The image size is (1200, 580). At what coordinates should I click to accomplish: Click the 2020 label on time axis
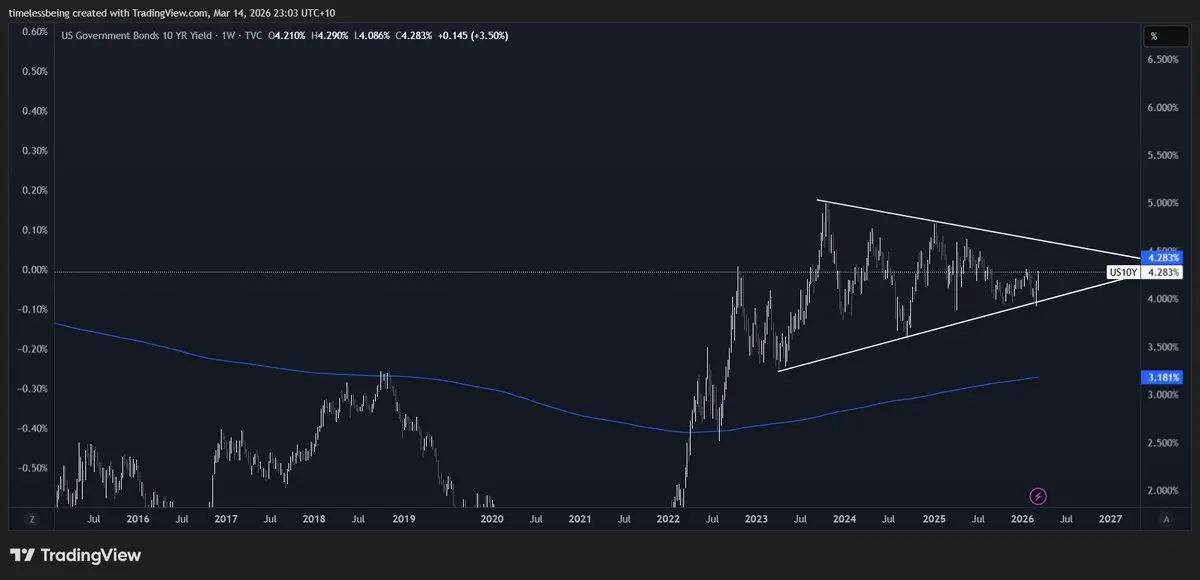[x=491, y=519]
